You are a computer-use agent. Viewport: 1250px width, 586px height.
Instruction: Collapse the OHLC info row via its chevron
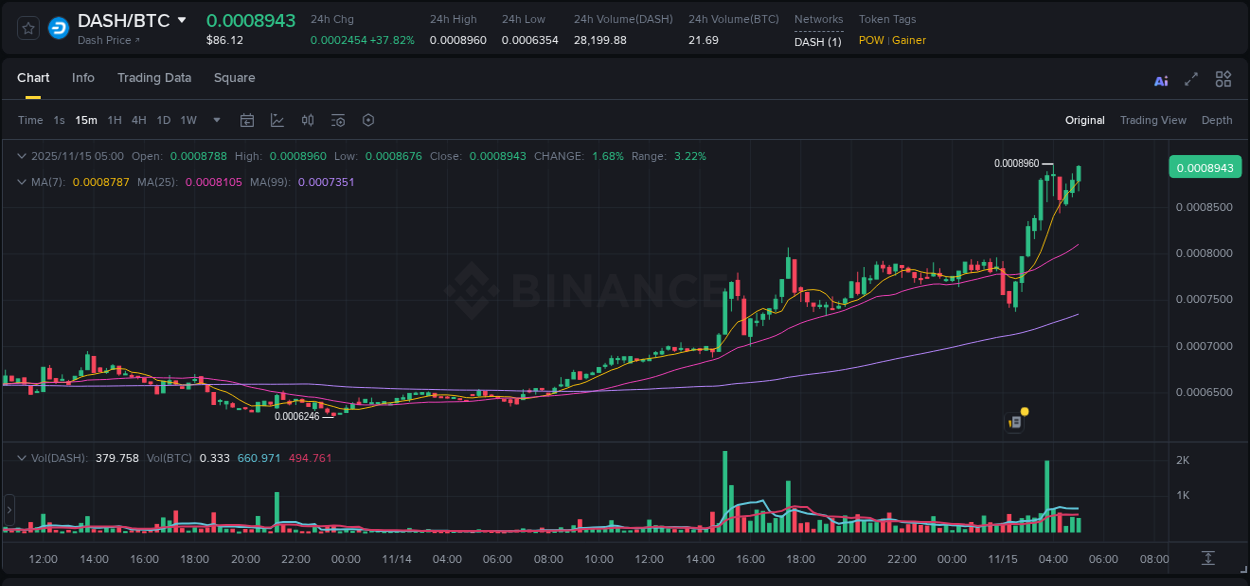[x=22, y=156]
